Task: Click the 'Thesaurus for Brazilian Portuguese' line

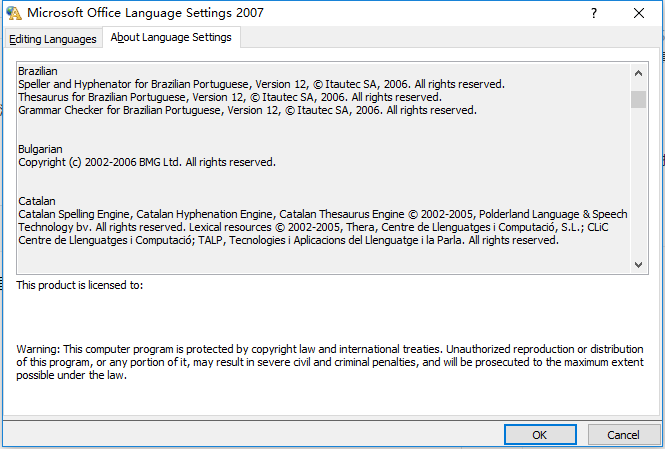Action: coord(230,97)
